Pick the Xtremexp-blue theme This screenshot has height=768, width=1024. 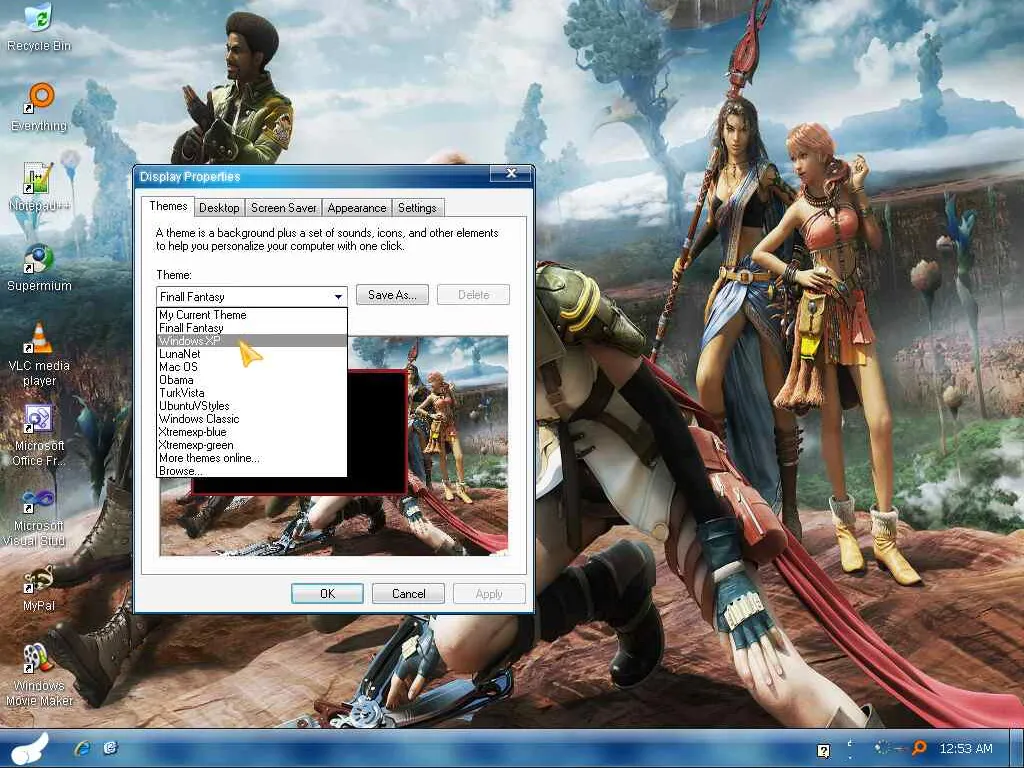point(251,432)
